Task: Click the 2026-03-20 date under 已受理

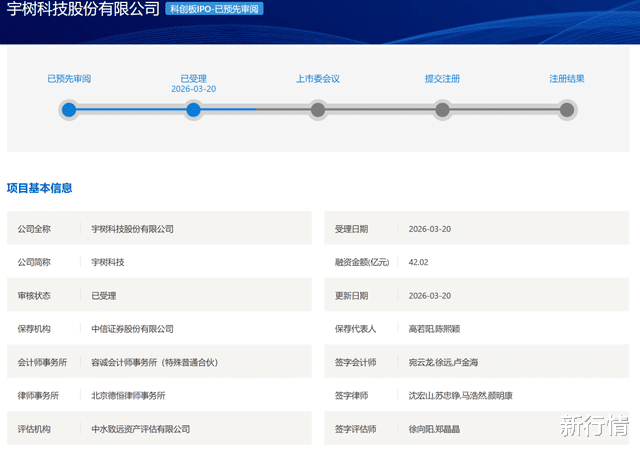Action: point(193,89)
